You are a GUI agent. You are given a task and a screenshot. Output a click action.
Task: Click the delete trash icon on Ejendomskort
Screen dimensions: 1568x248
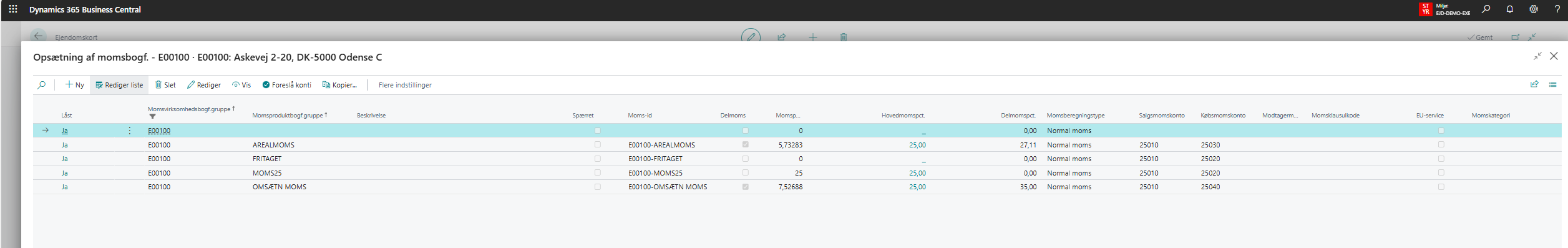(x=843, y=37)
